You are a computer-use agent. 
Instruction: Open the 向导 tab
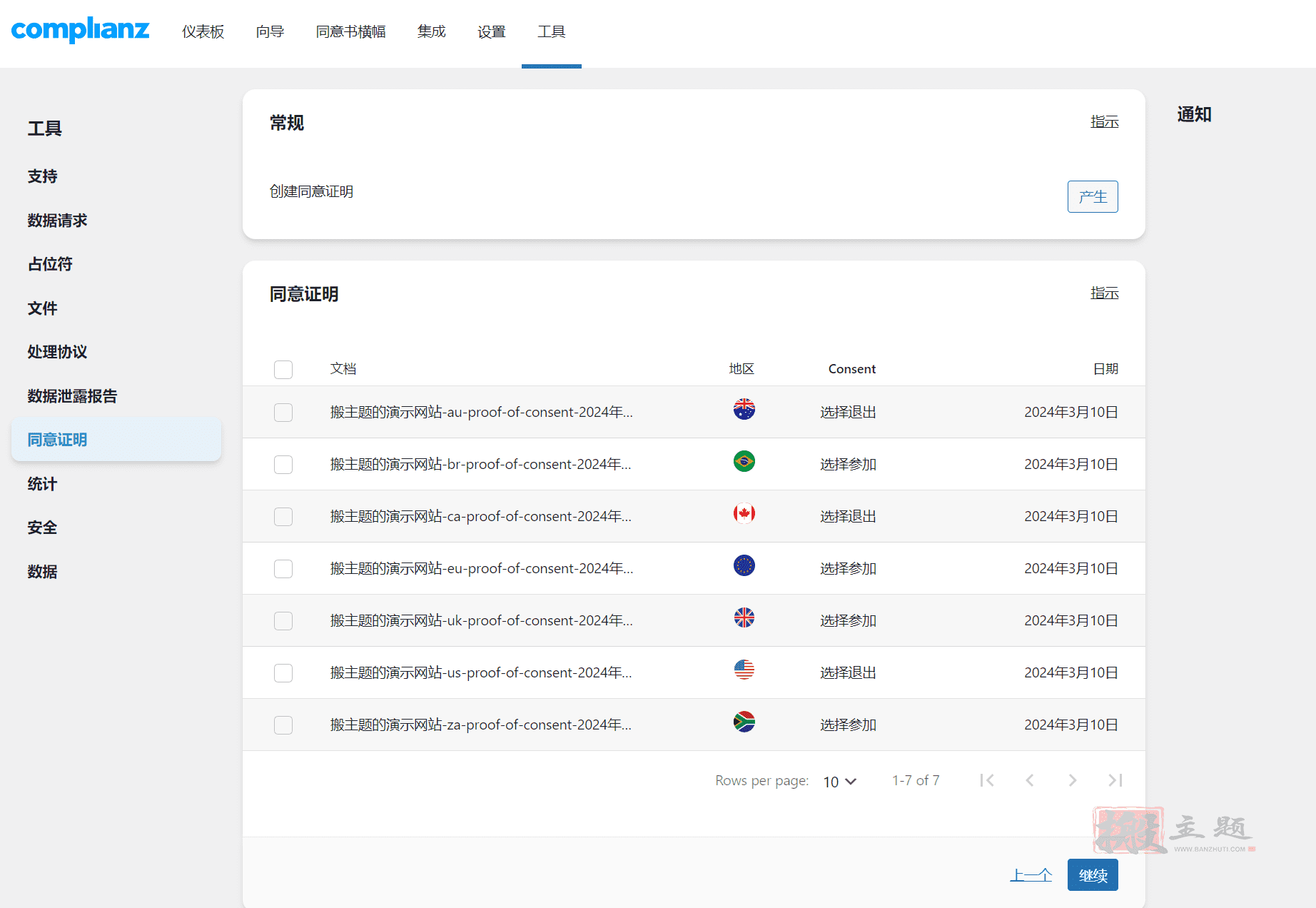click(x=270, y=31)
